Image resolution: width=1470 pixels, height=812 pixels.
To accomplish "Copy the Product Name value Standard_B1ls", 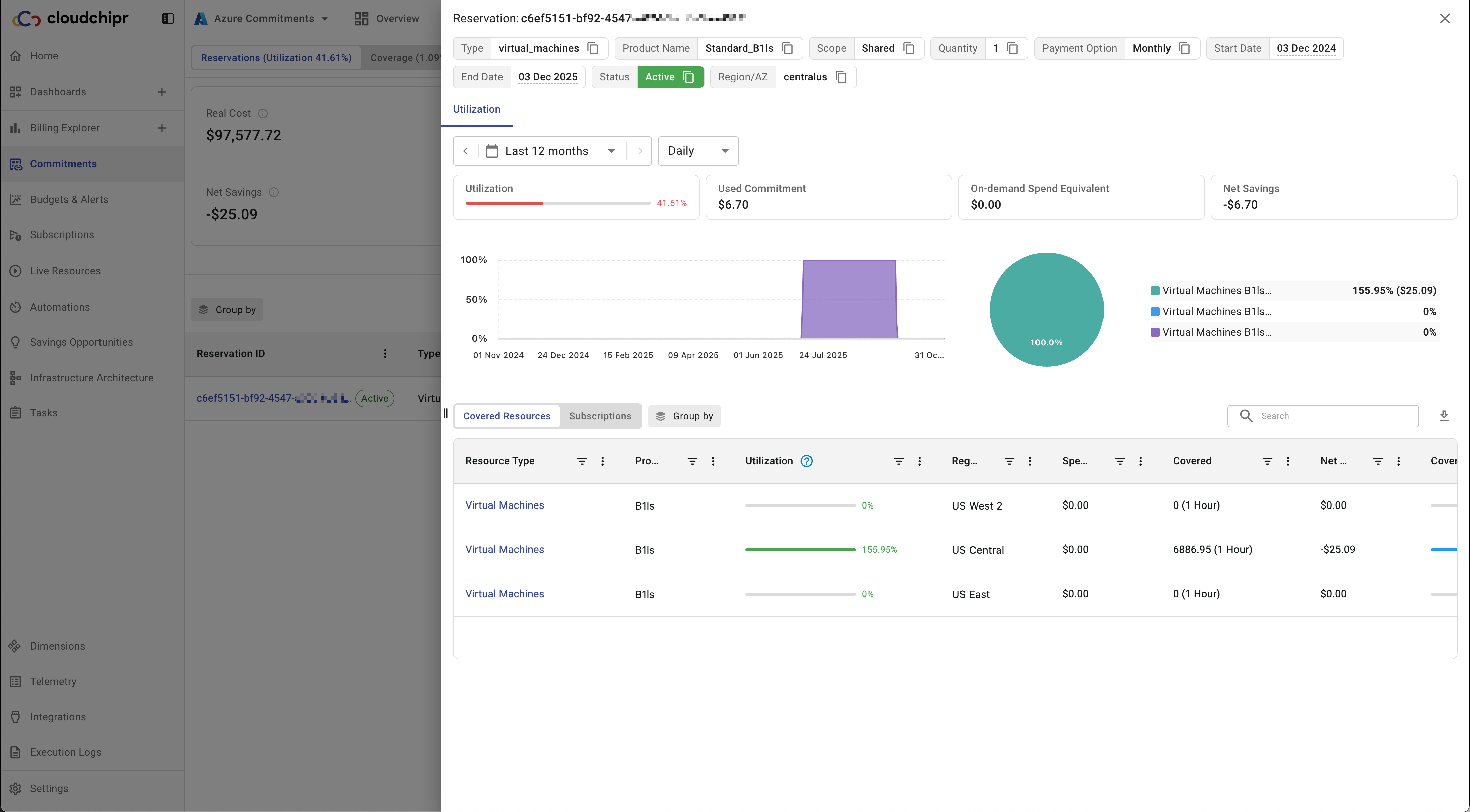I will coord(788,48).
